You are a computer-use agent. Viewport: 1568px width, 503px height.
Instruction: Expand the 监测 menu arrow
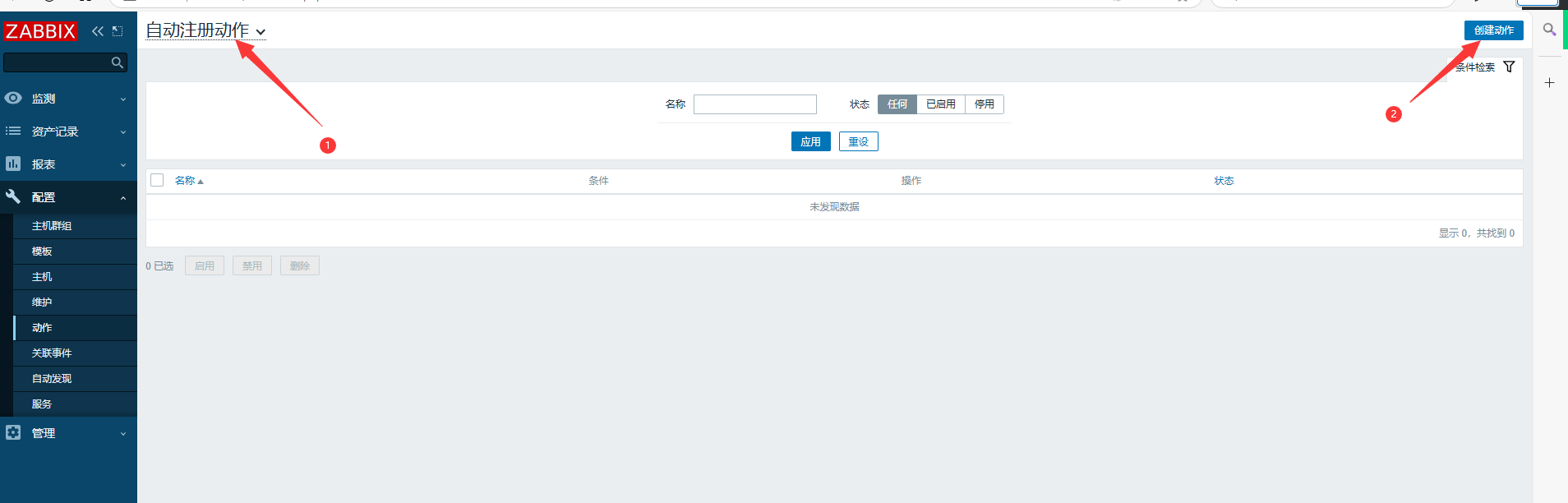click(x=123, y=99)
